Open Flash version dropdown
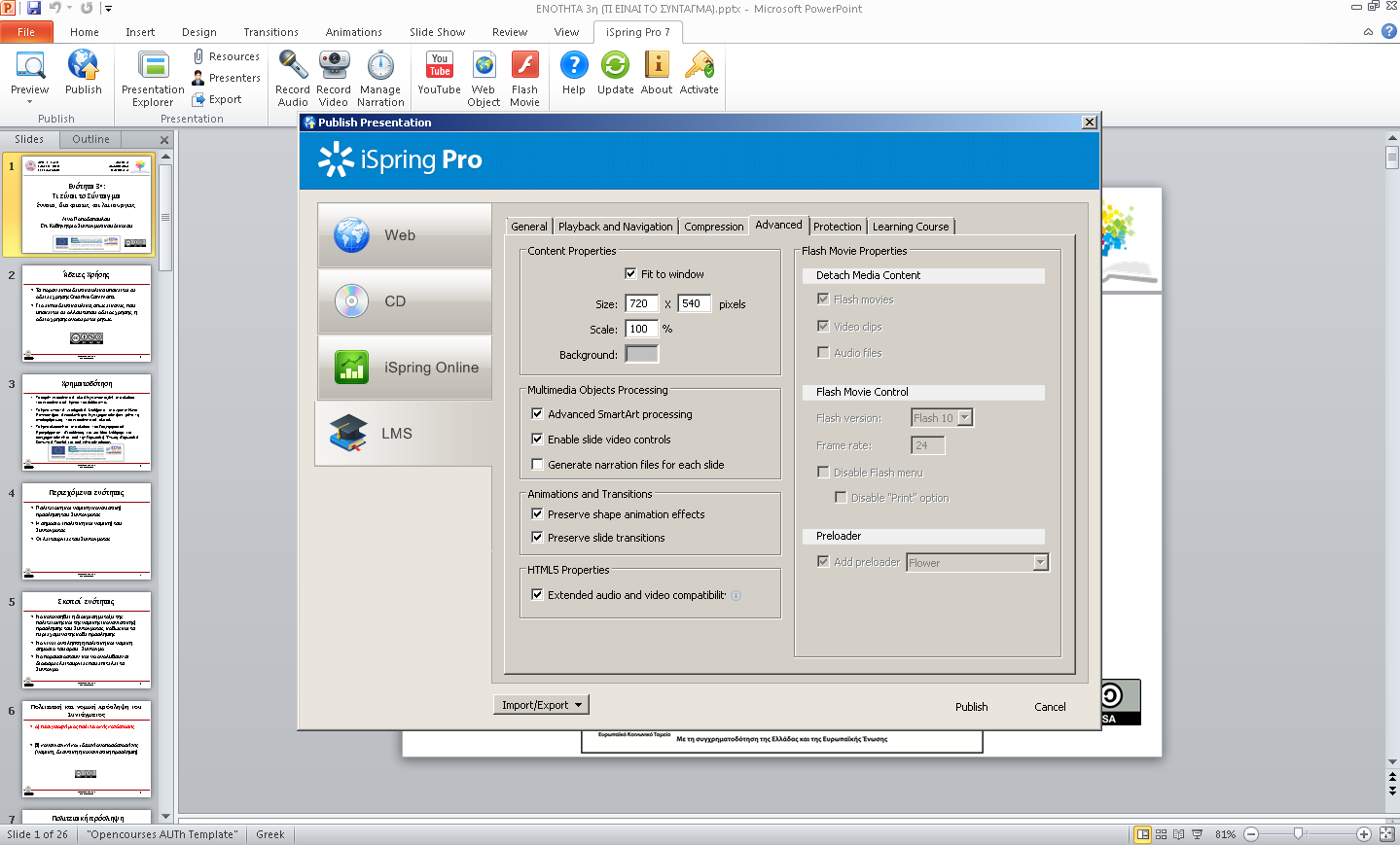The image size is (1400, 845). tap(965, 418)
